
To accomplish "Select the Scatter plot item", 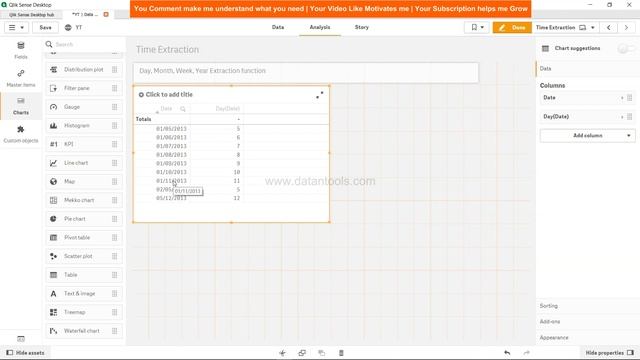I will point(84,256).
